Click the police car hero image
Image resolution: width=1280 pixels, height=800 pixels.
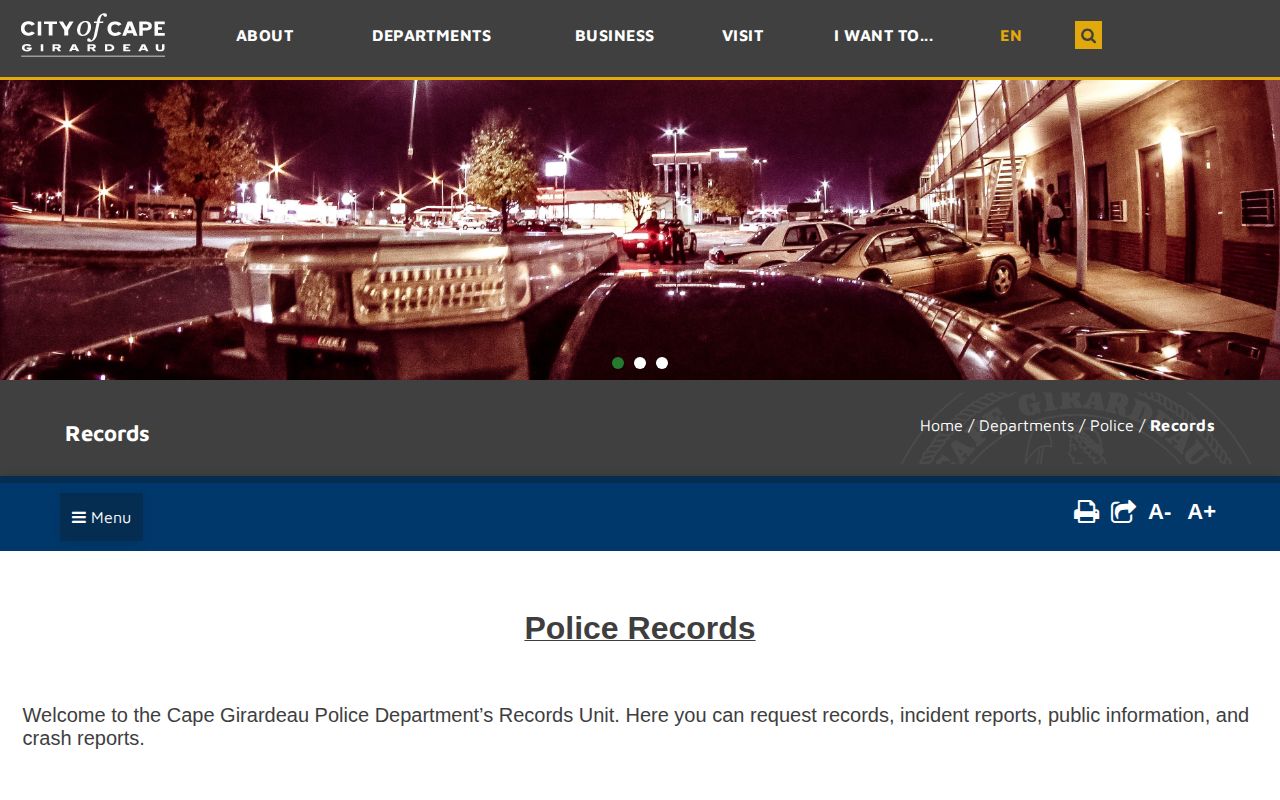tap(640, 229)
